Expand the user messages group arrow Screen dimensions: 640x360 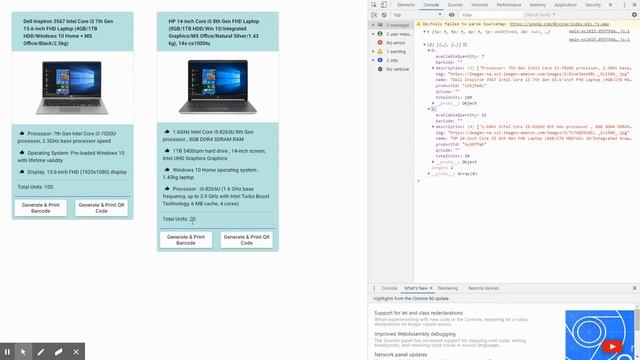(x=373, y=34)
